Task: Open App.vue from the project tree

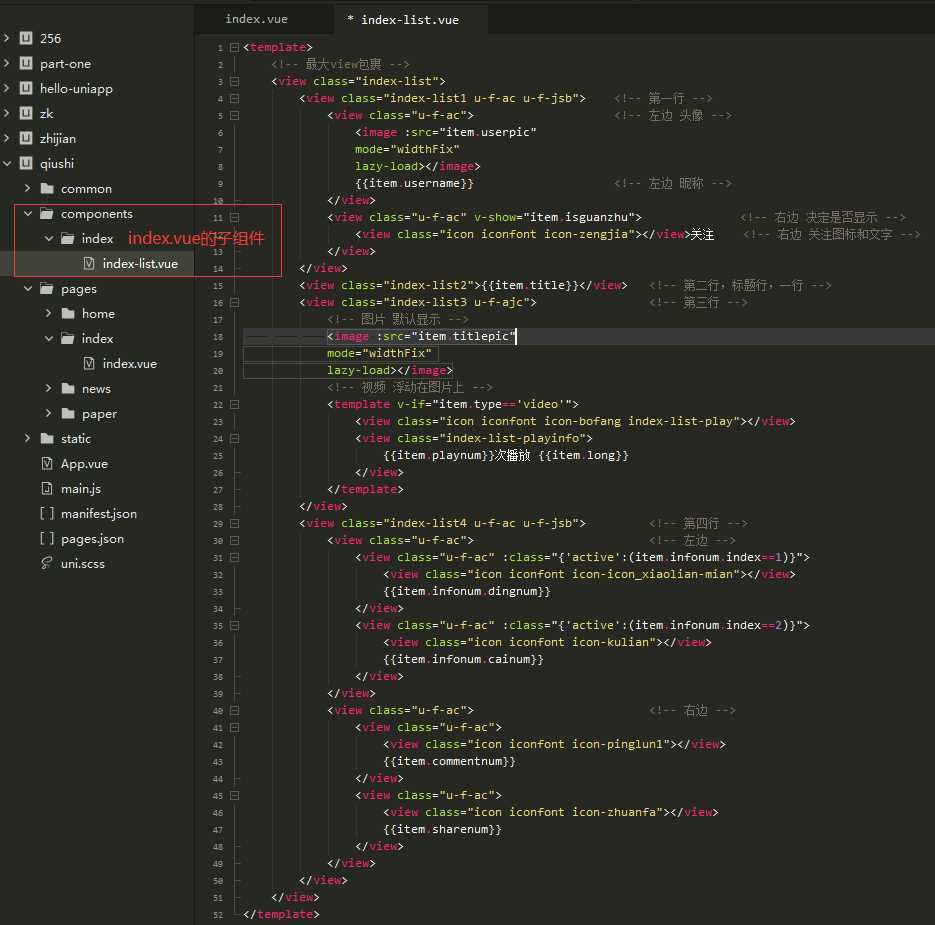Action: point(84,464)
